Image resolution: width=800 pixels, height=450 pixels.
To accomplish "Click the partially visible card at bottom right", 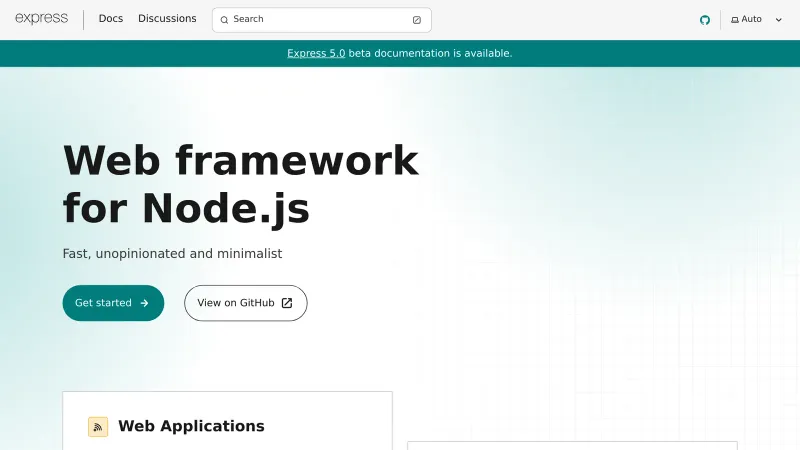I will 572,446.
